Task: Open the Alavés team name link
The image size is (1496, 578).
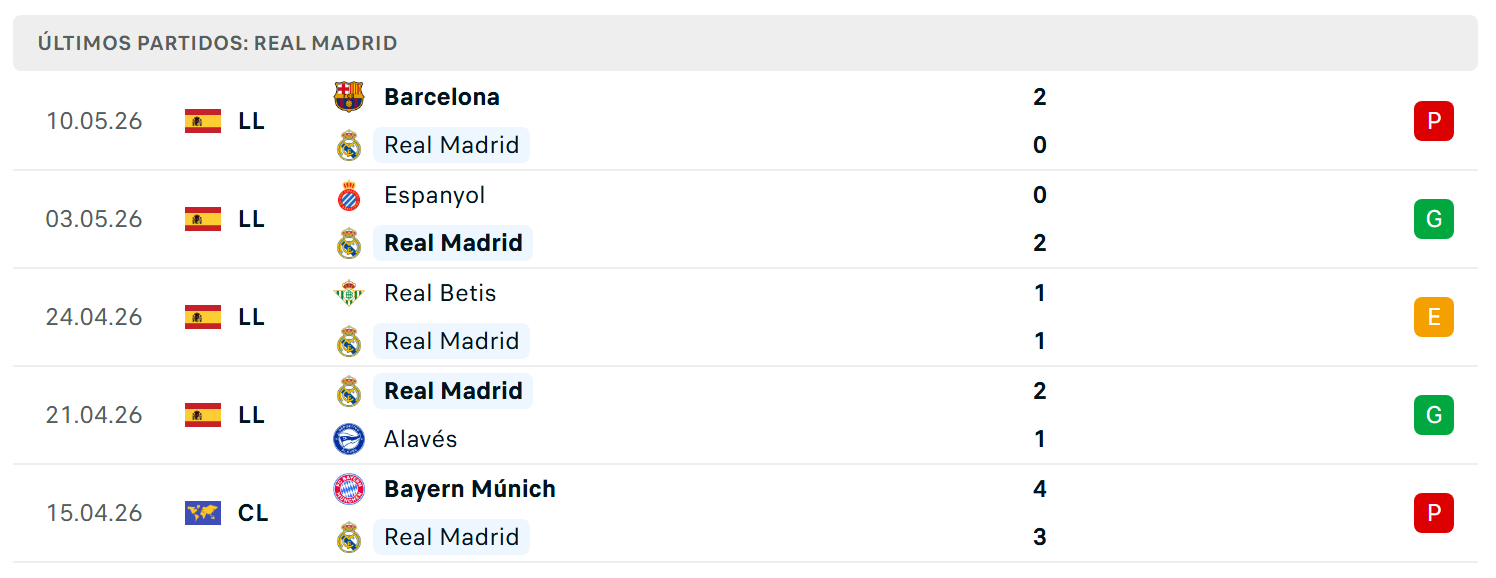Action: [421, 439]
